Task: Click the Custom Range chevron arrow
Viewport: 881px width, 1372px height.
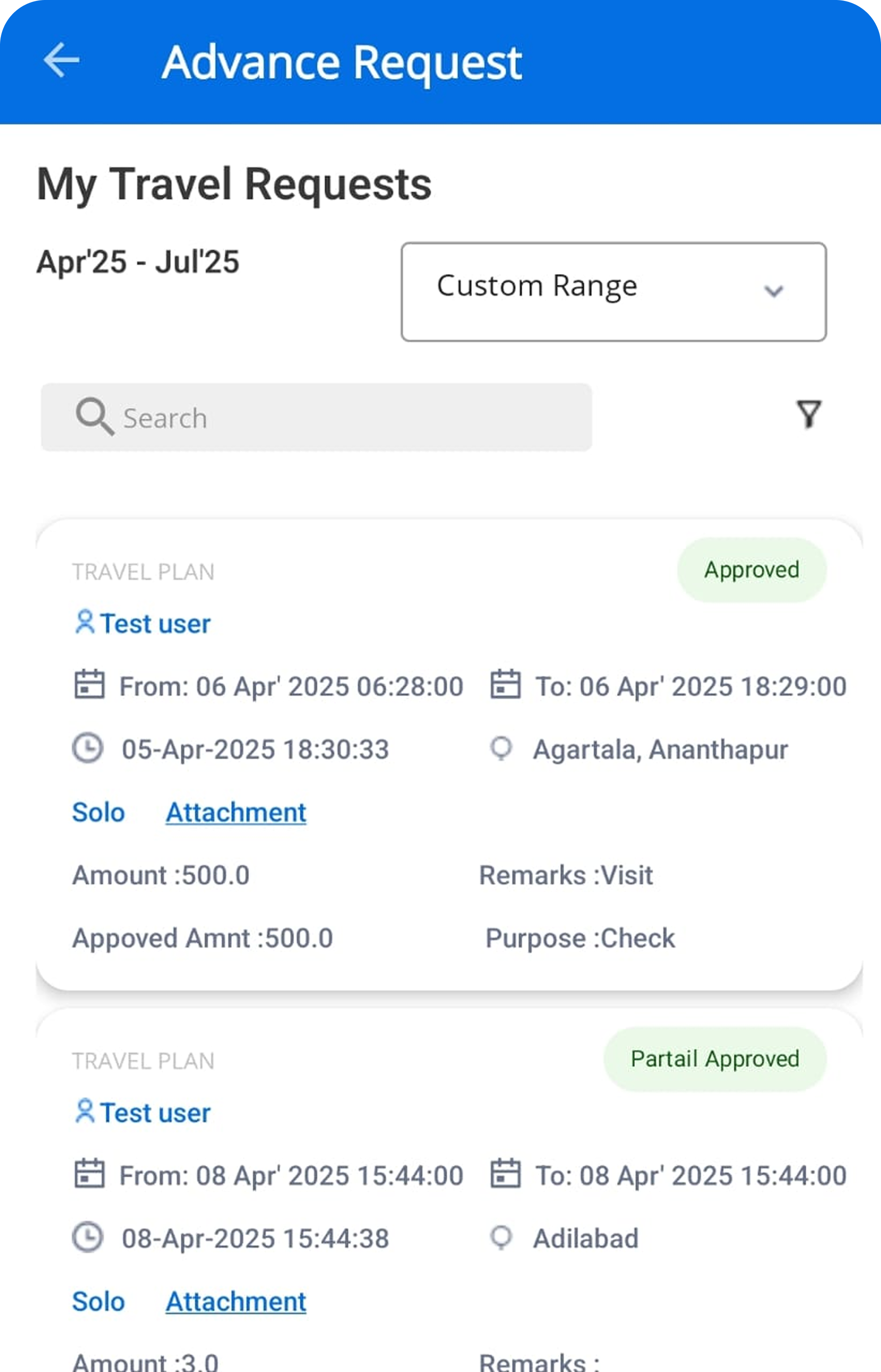Action: coord(773,292)
